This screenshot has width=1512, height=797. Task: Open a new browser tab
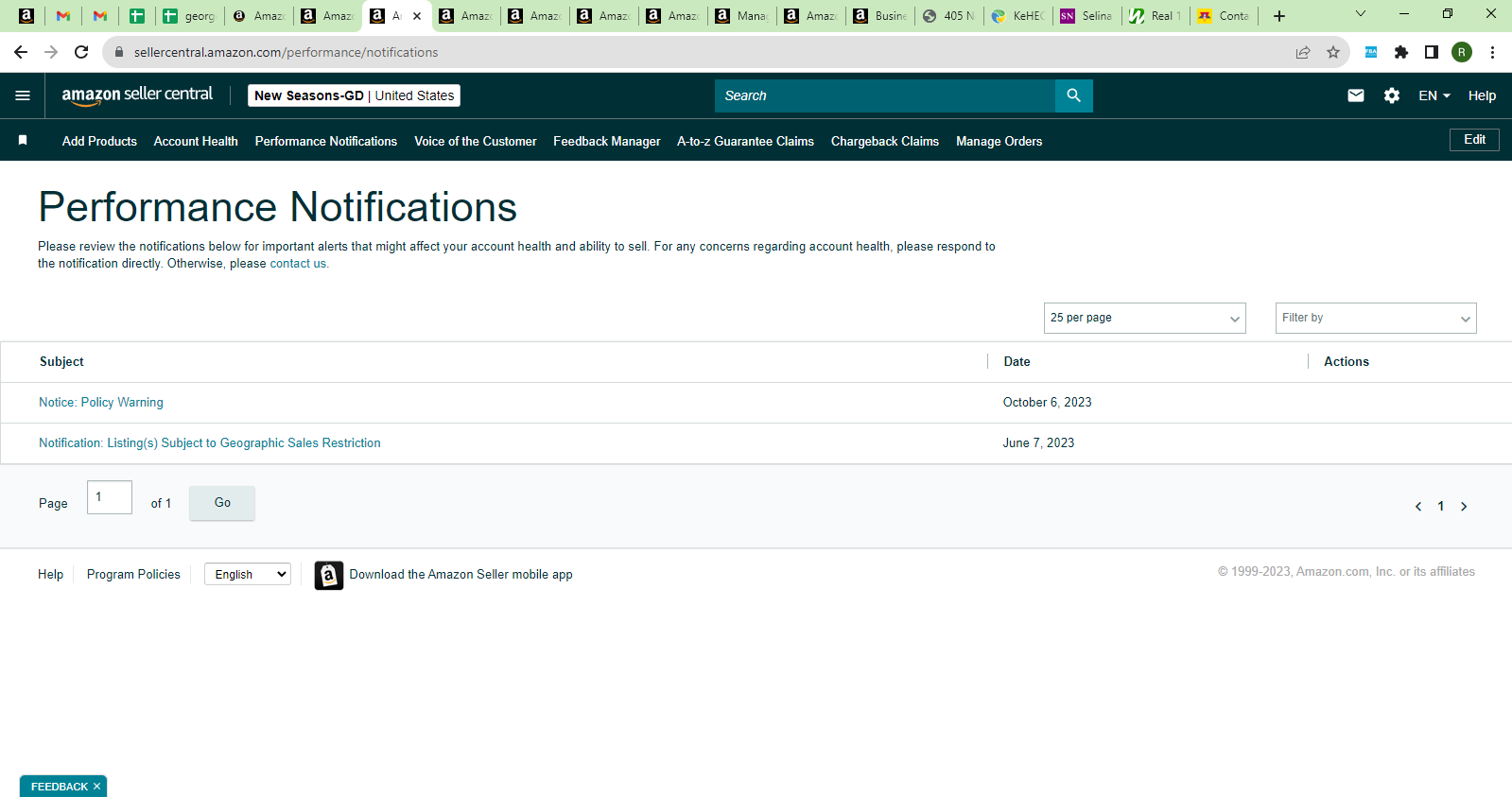[1279, 16]
